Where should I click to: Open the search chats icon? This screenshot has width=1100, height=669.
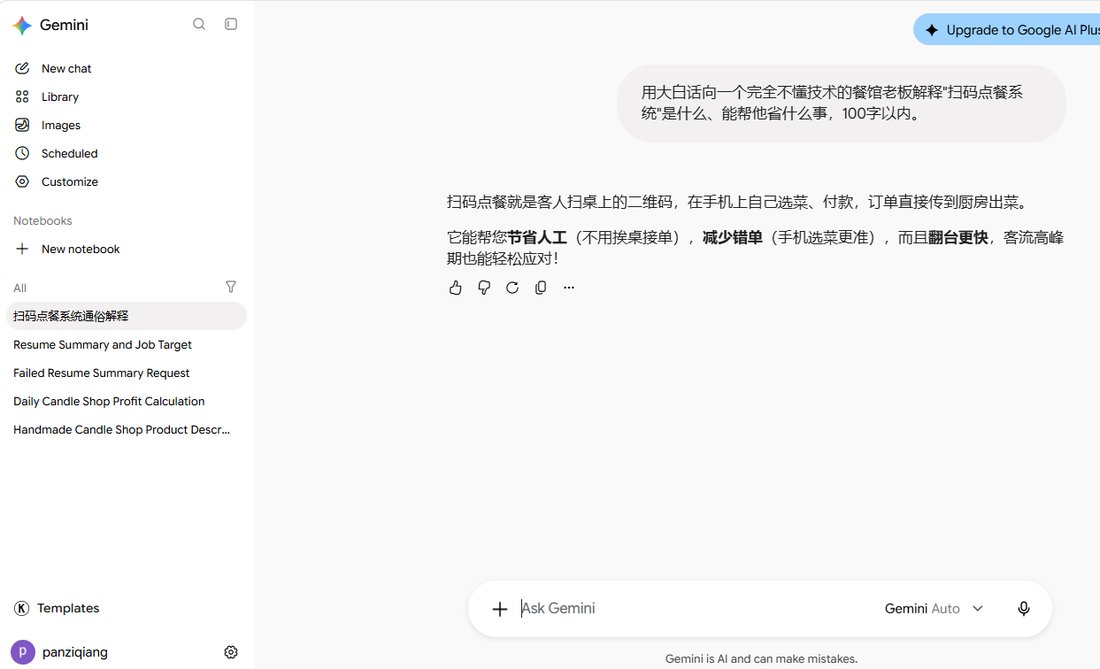point(199,24)
